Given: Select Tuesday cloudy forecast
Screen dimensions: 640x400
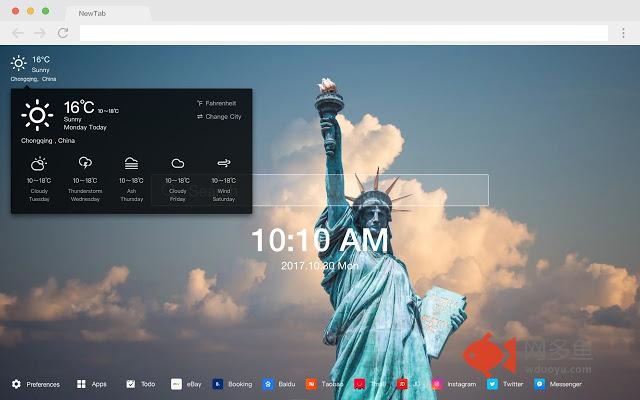Looking at the screenshot, I should (39, 180).
